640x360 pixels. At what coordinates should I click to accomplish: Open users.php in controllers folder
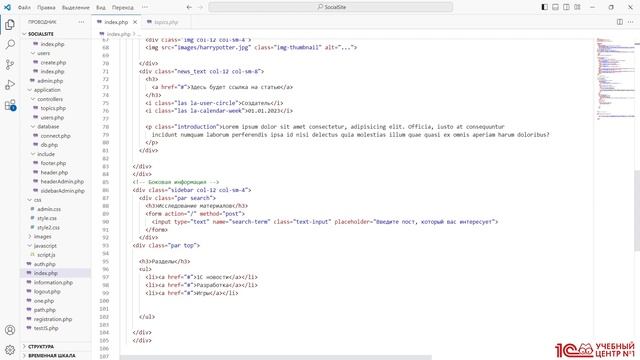point(52,118)
